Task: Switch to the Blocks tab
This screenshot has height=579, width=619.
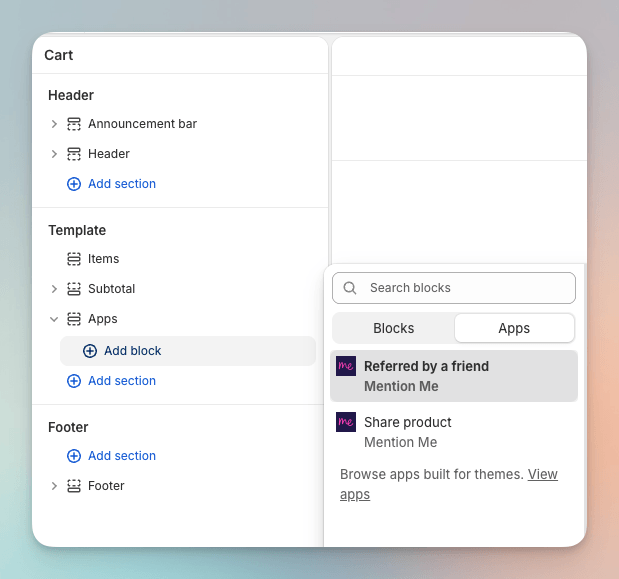Action: tap(394, 328)
